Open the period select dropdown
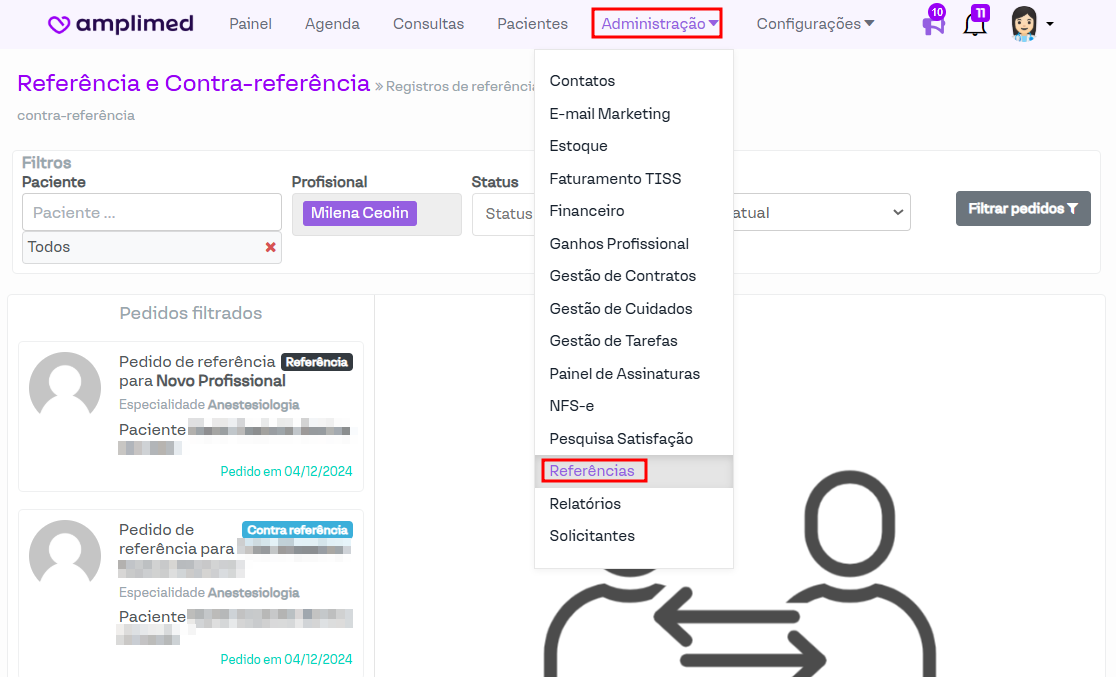Image resolution: width=1116 pixels, height=677 pixels. click(820, 213)
